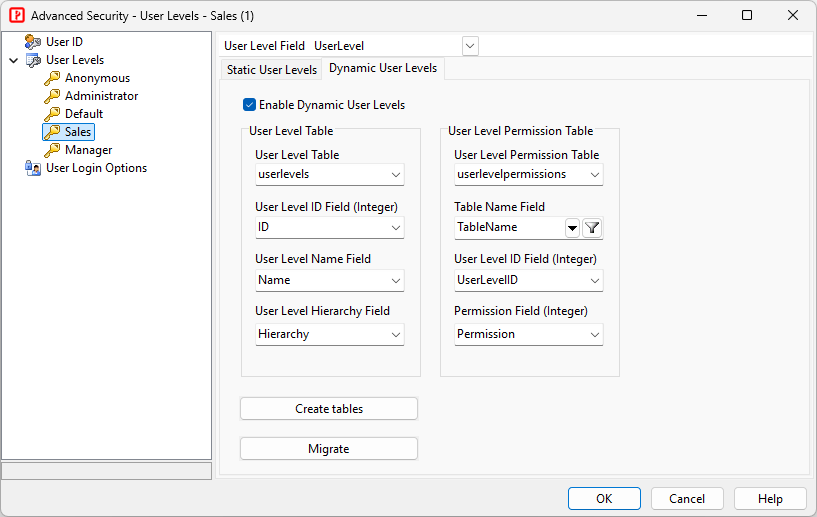The width and height of the screenshot is (817, 517).
Task: Select the Anonymous key icon
Action: pyautogui.click(x=52, y=78)
